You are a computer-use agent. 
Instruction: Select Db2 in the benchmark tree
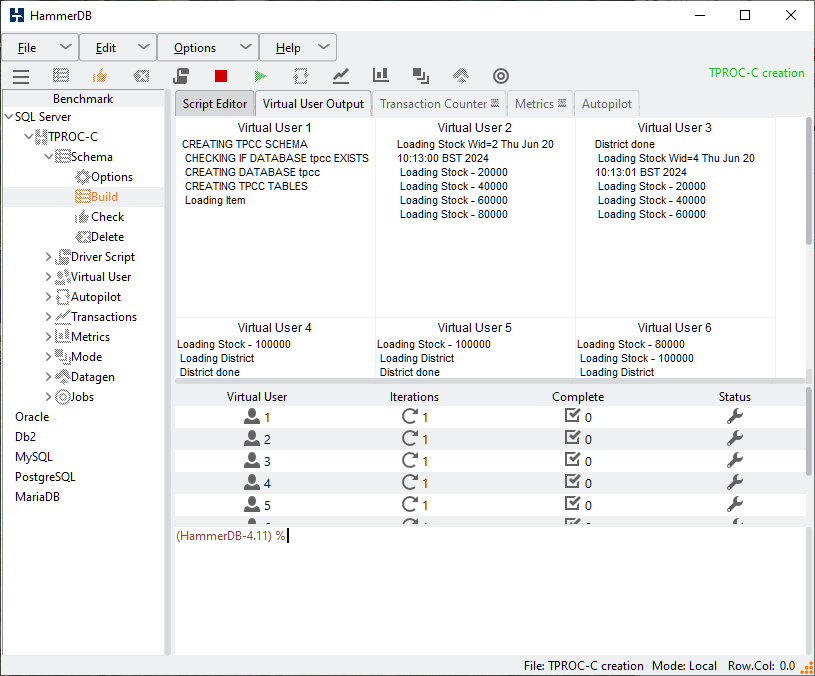pos(25,436)
